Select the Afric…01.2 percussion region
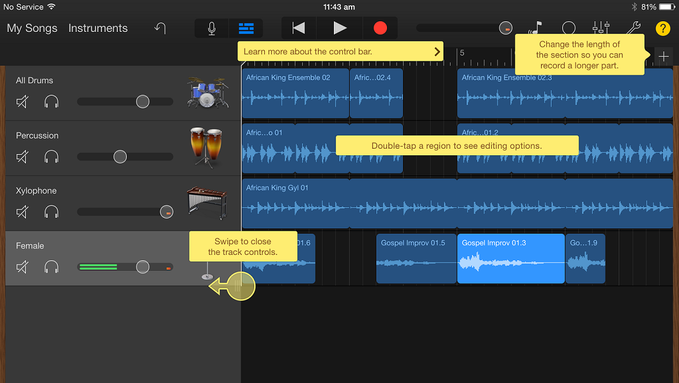Image resolution: width=679 pixels, height=383 pixels. (565, 148)
